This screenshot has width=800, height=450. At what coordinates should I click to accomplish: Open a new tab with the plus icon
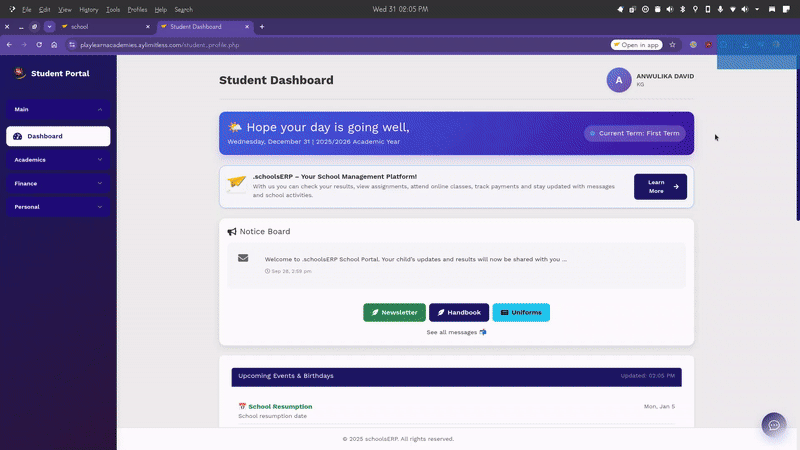click(x=262, y=27)
